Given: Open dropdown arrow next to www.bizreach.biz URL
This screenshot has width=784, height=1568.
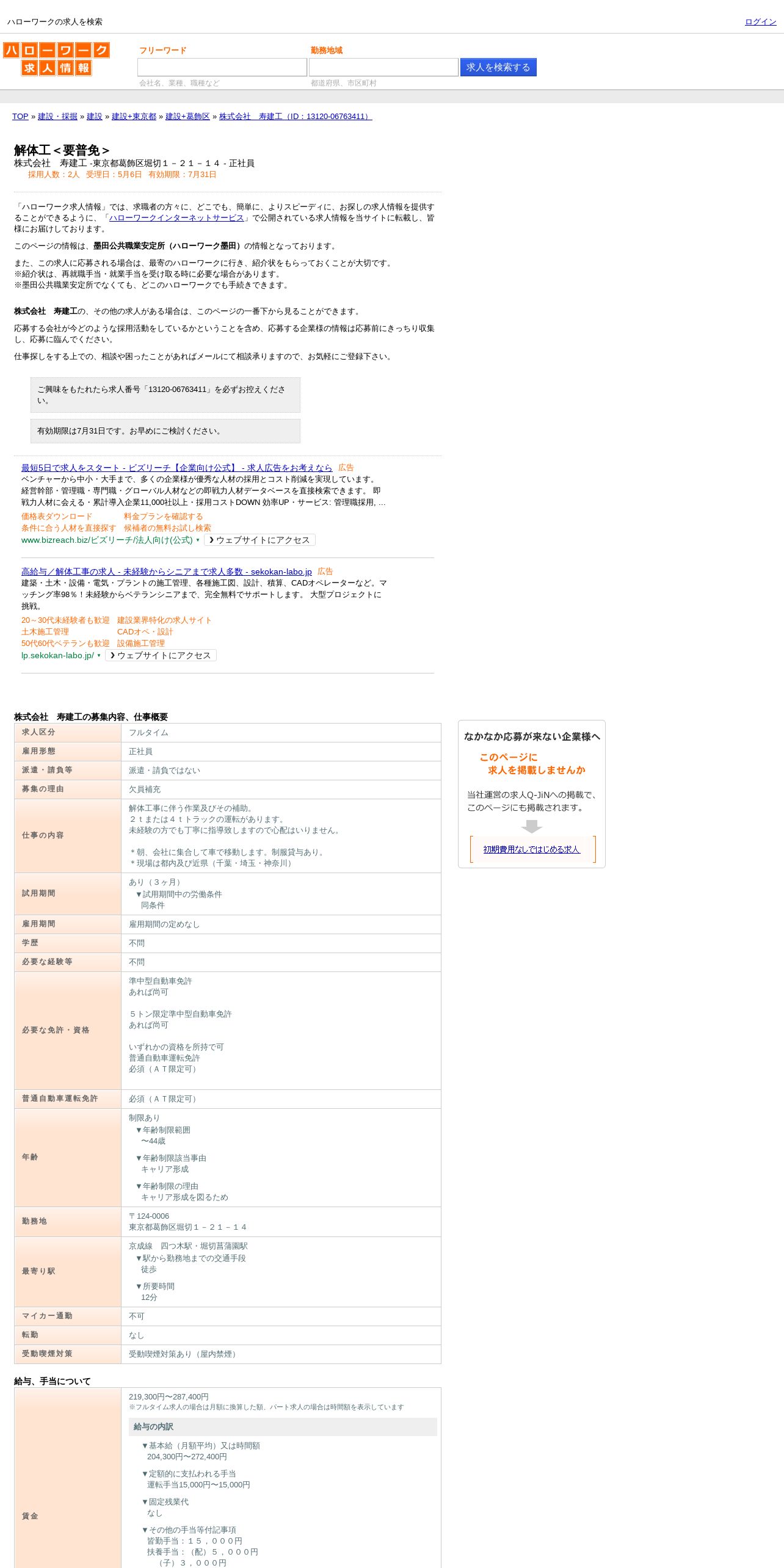Looking at the screenshot, I should (x=198, y=540).
